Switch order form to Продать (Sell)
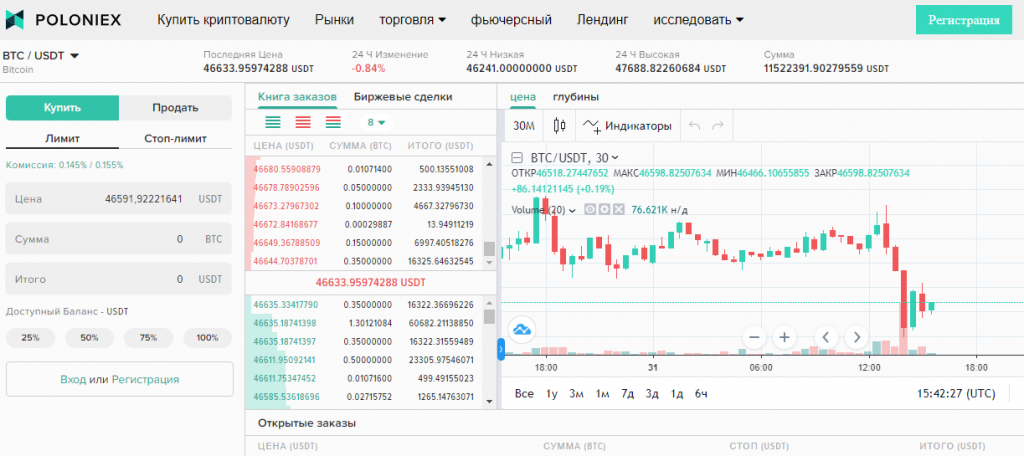 [x=175, y=108]
